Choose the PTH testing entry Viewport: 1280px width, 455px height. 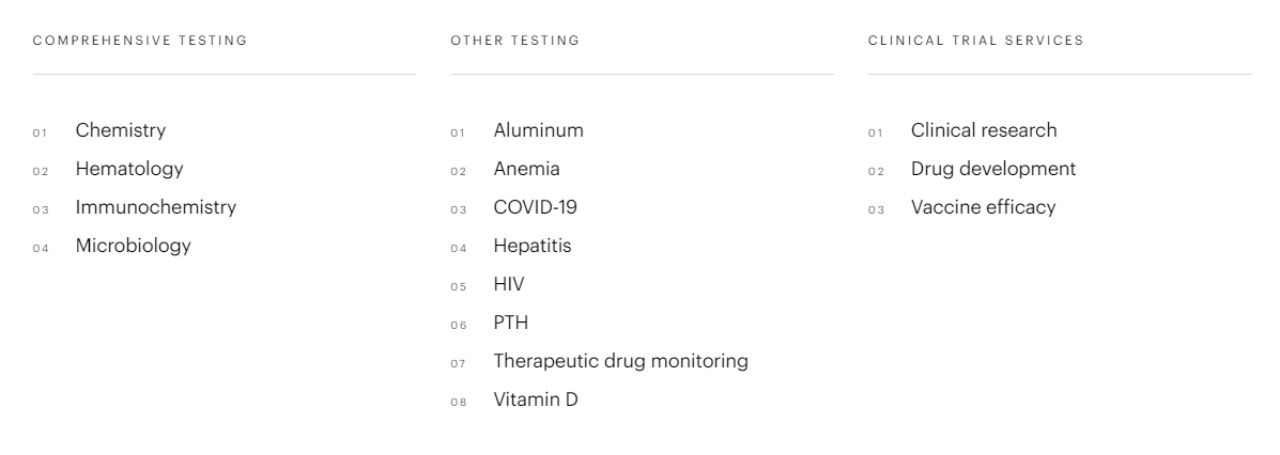(x=510, y=323)
